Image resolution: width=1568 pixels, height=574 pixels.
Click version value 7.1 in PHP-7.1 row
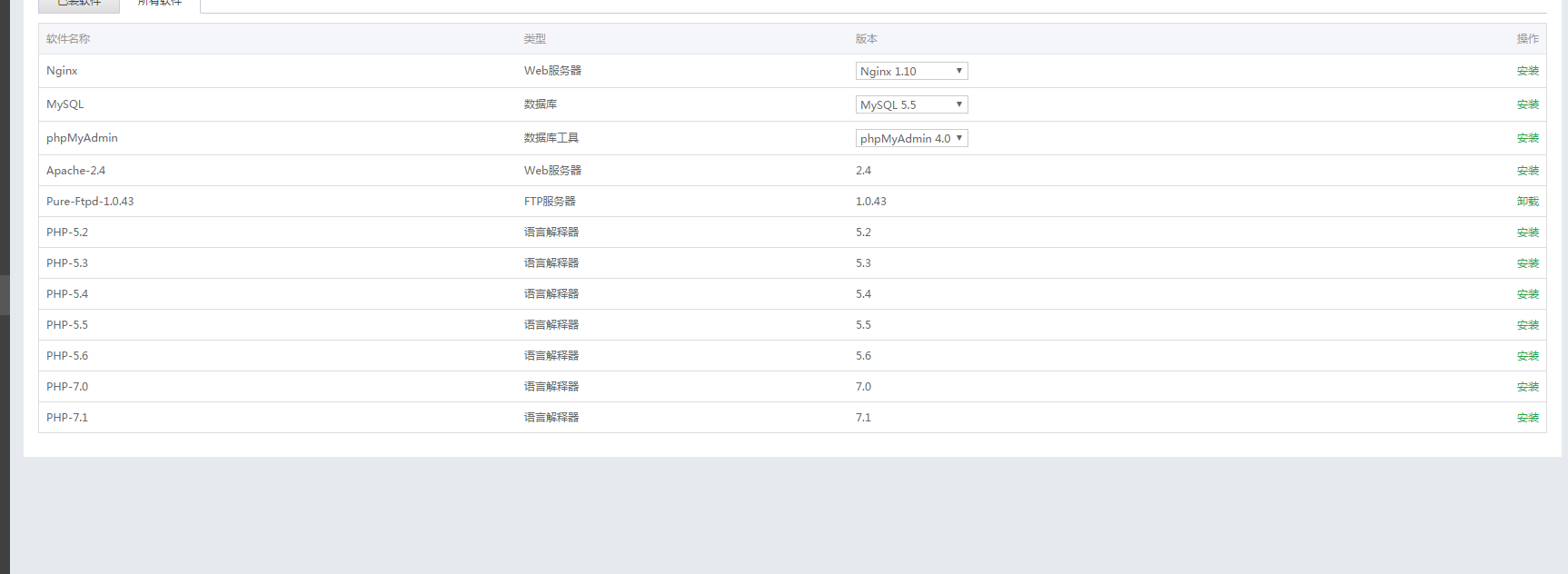coord(863,418)
